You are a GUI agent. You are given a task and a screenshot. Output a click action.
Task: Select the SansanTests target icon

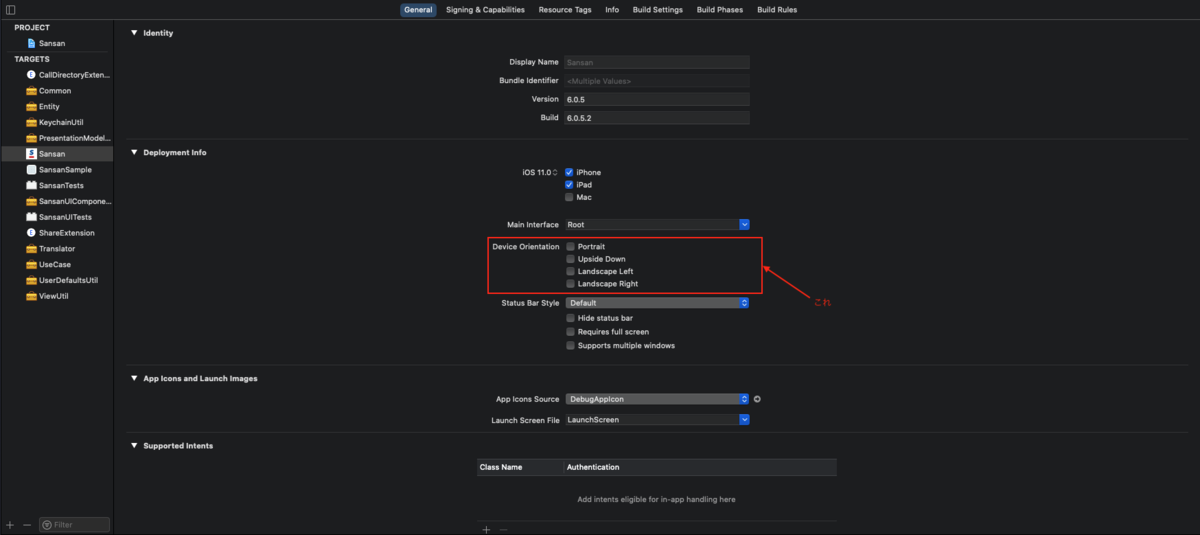point(31,185)
